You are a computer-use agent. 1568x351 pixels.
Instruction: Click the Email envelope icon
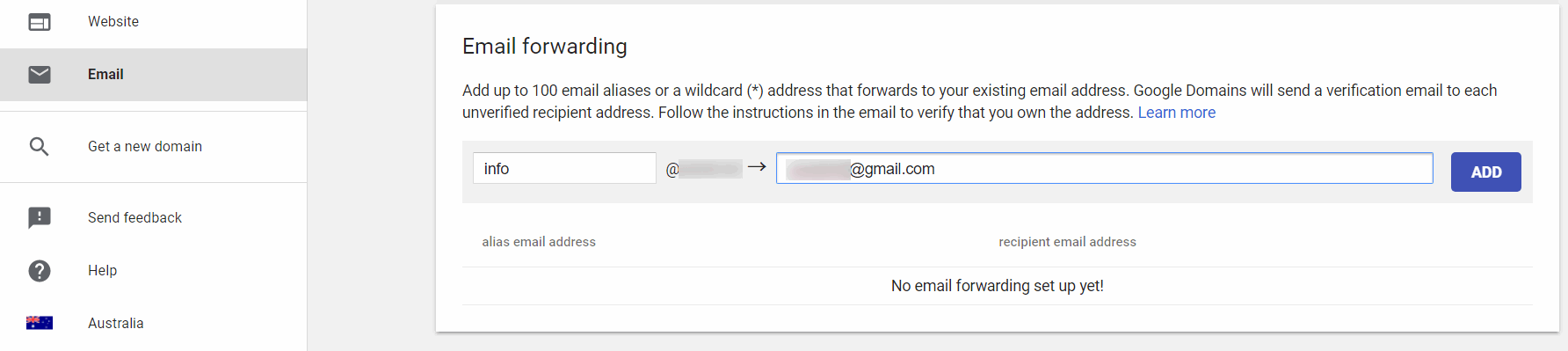[x=40, y=75]
